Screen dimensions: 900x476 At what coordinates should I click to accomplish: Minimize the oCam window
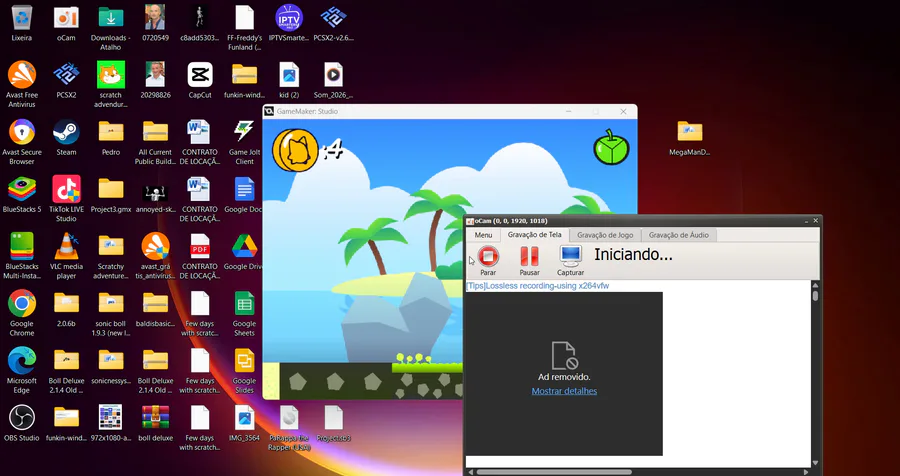pyautogui.click(x=806, y=220)
